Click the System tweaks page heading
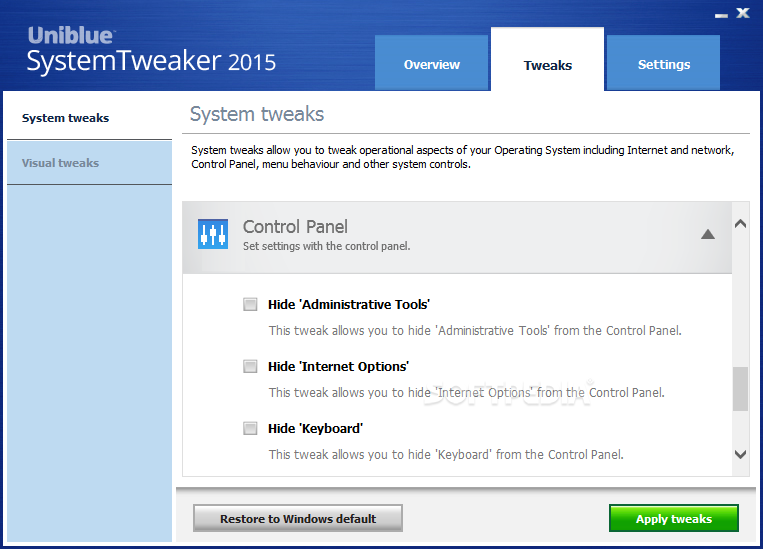The image size is (763, 549). (257, 114)
